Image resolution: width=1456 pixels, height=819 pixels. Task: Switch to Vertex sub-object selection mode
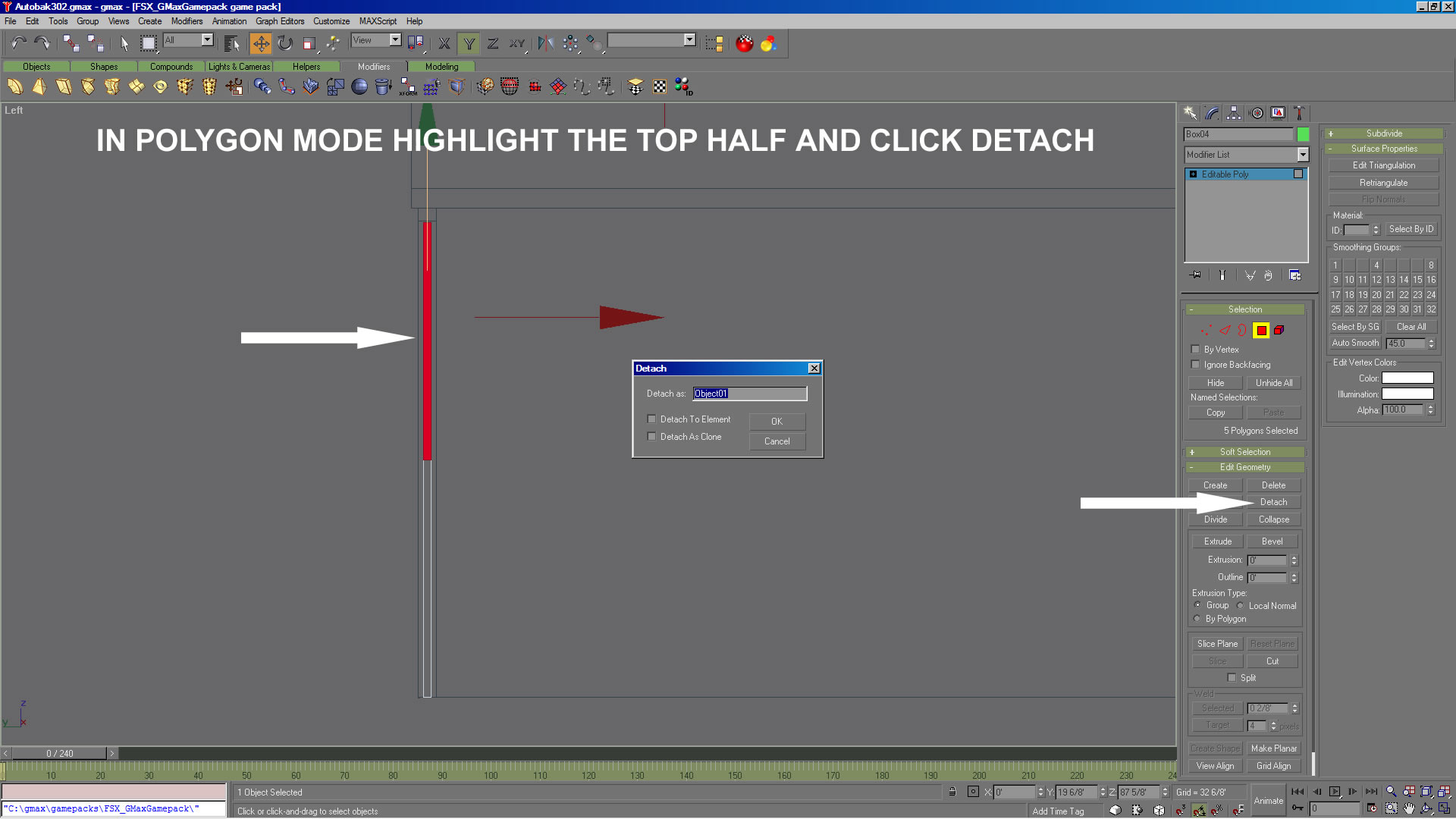[1206, 330]
